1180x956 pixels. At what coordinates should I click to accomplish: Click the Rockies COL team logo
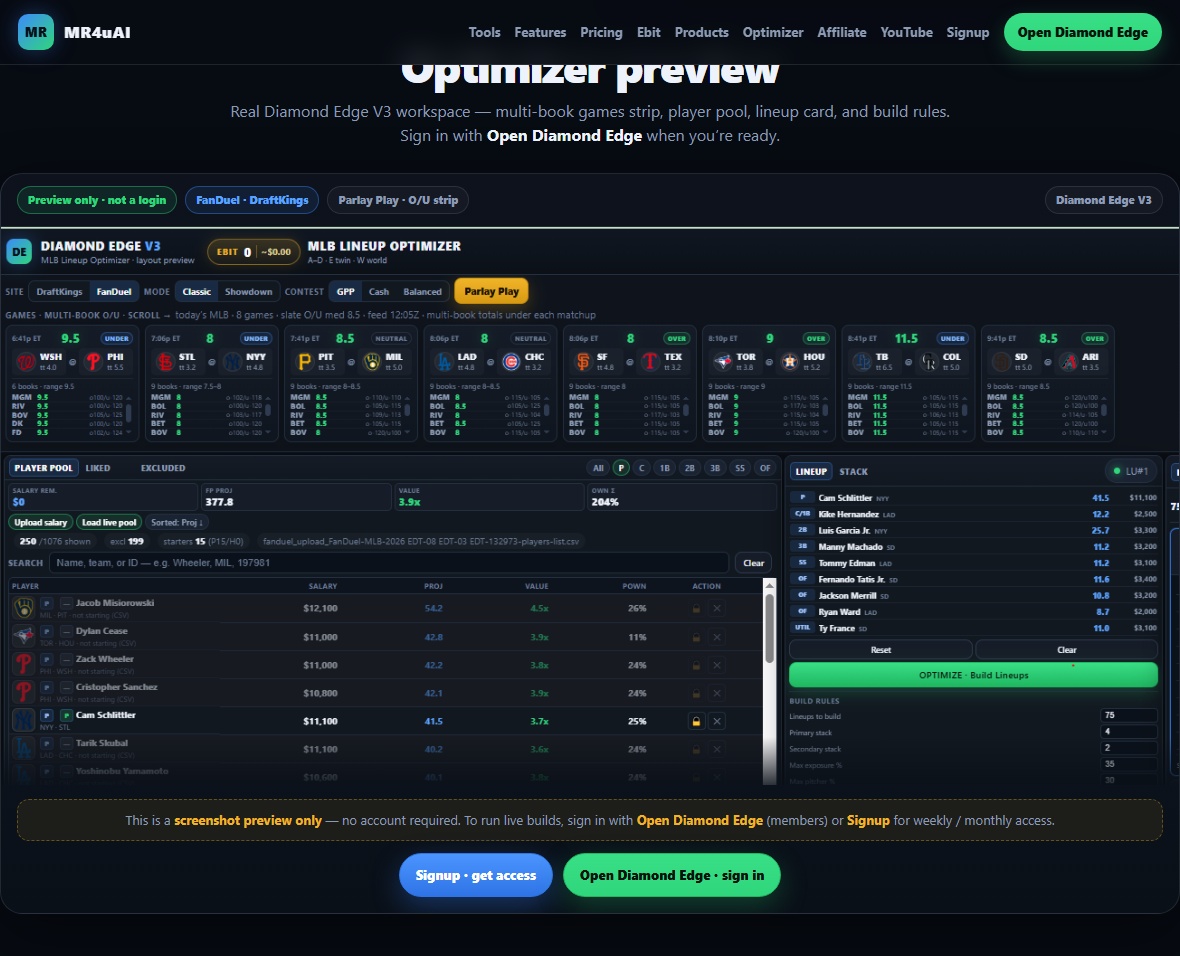929,362
